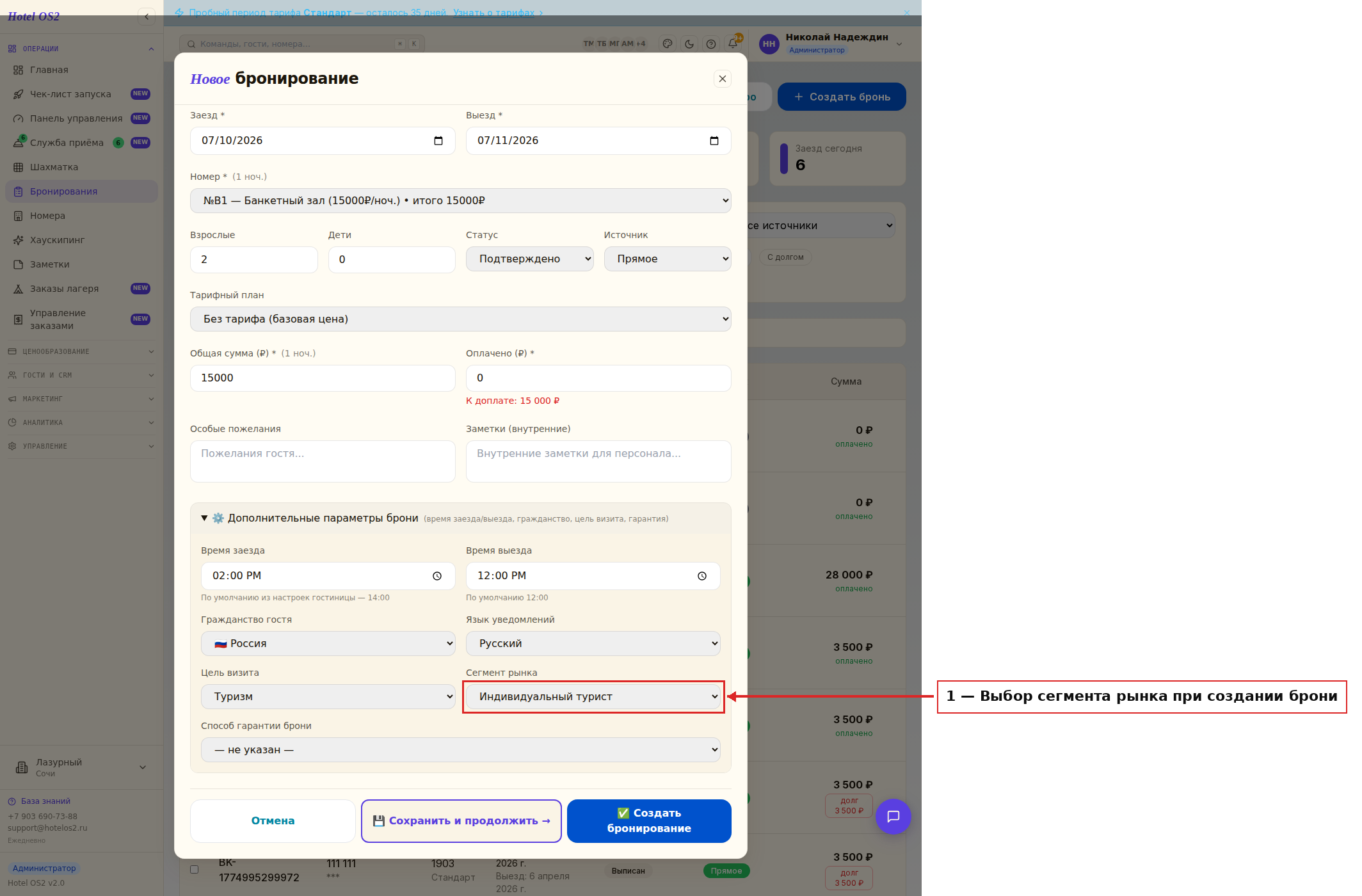Screen dimensions: 1362x896
Task: Click the Управление заказами icon
Action: point(18,319)
